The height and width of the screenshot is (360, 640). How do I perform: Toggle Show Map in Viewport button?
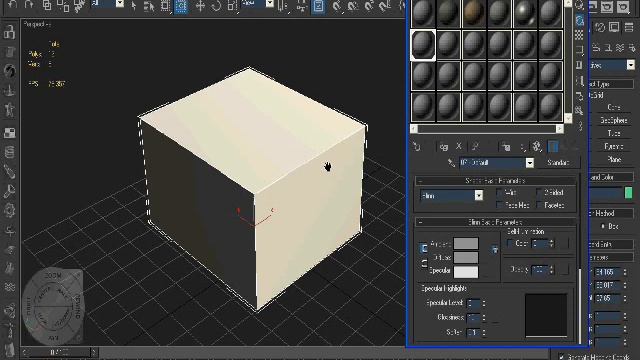[x=537, y=147]
